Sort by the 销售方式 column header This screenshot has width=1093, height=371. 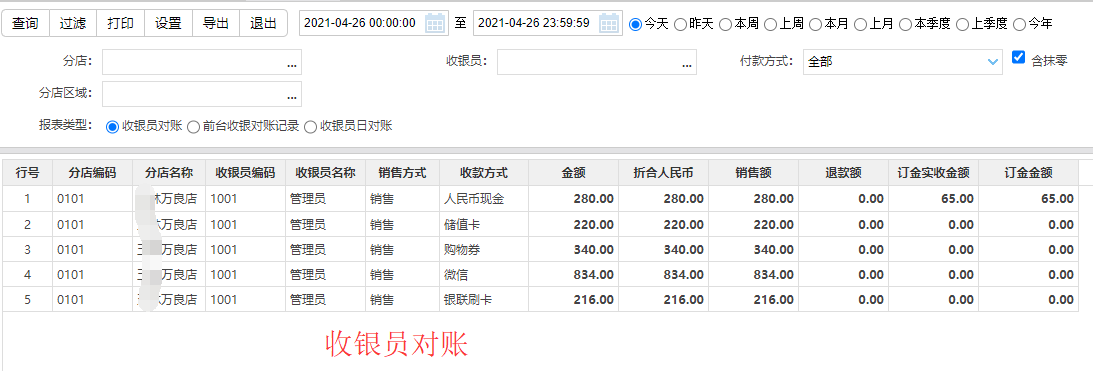coord(402,172)
